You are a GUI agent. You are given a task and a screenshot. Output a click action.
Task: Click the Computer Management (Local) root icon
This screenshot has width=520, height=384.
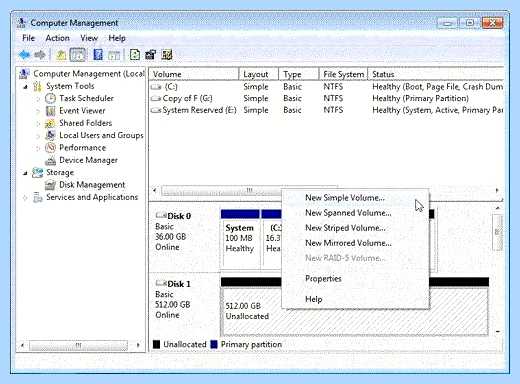(x=25, y=73)
